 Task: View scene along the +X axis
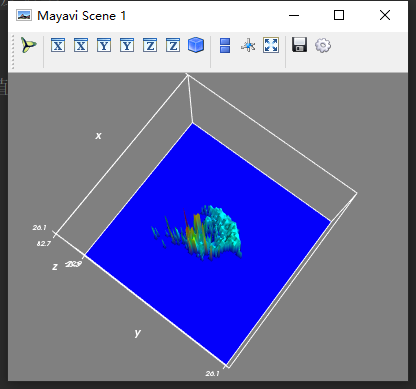(x=81, y=45)
